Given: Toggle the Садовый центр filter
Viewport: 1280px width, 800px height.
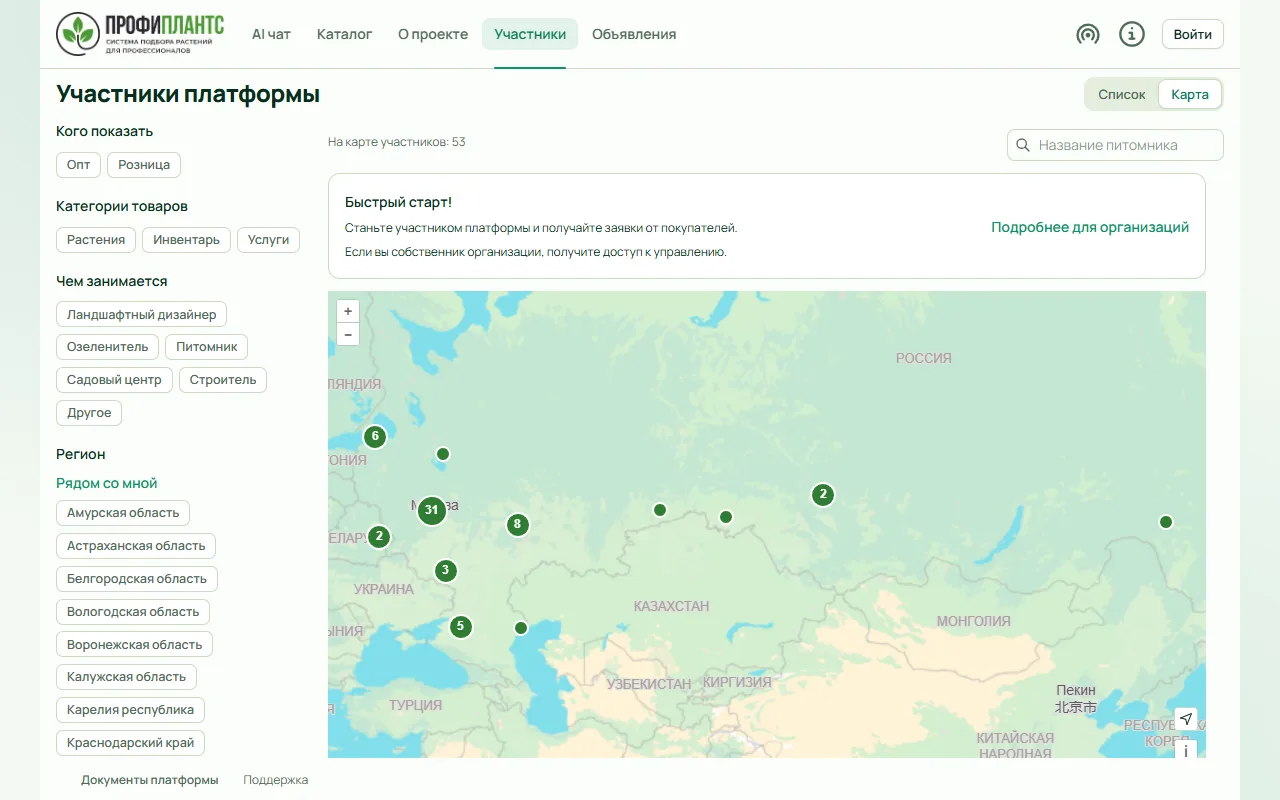Looking at the screenshot, I should click(x=114, y=380).
